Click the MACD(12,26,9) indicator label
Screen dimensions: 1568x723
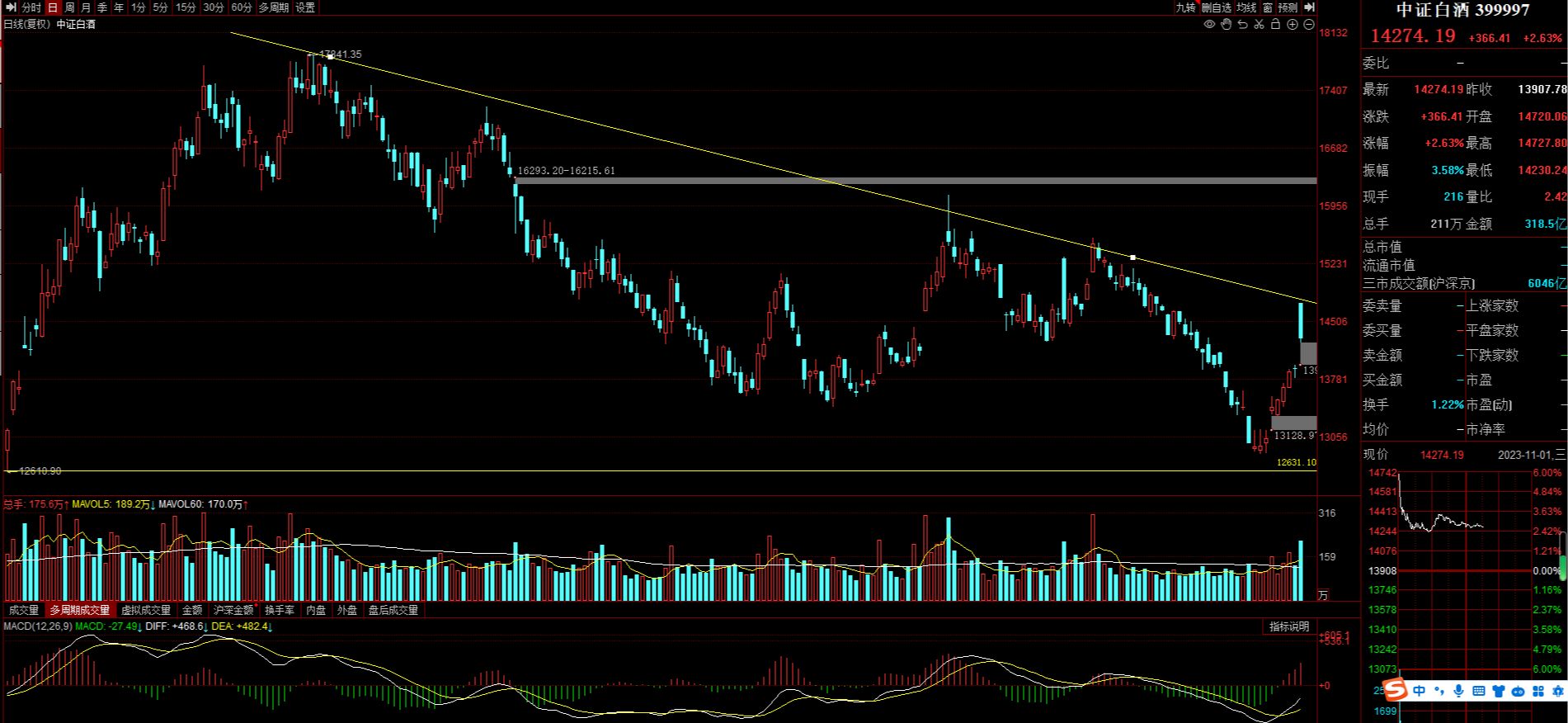(x=37, y=626)
